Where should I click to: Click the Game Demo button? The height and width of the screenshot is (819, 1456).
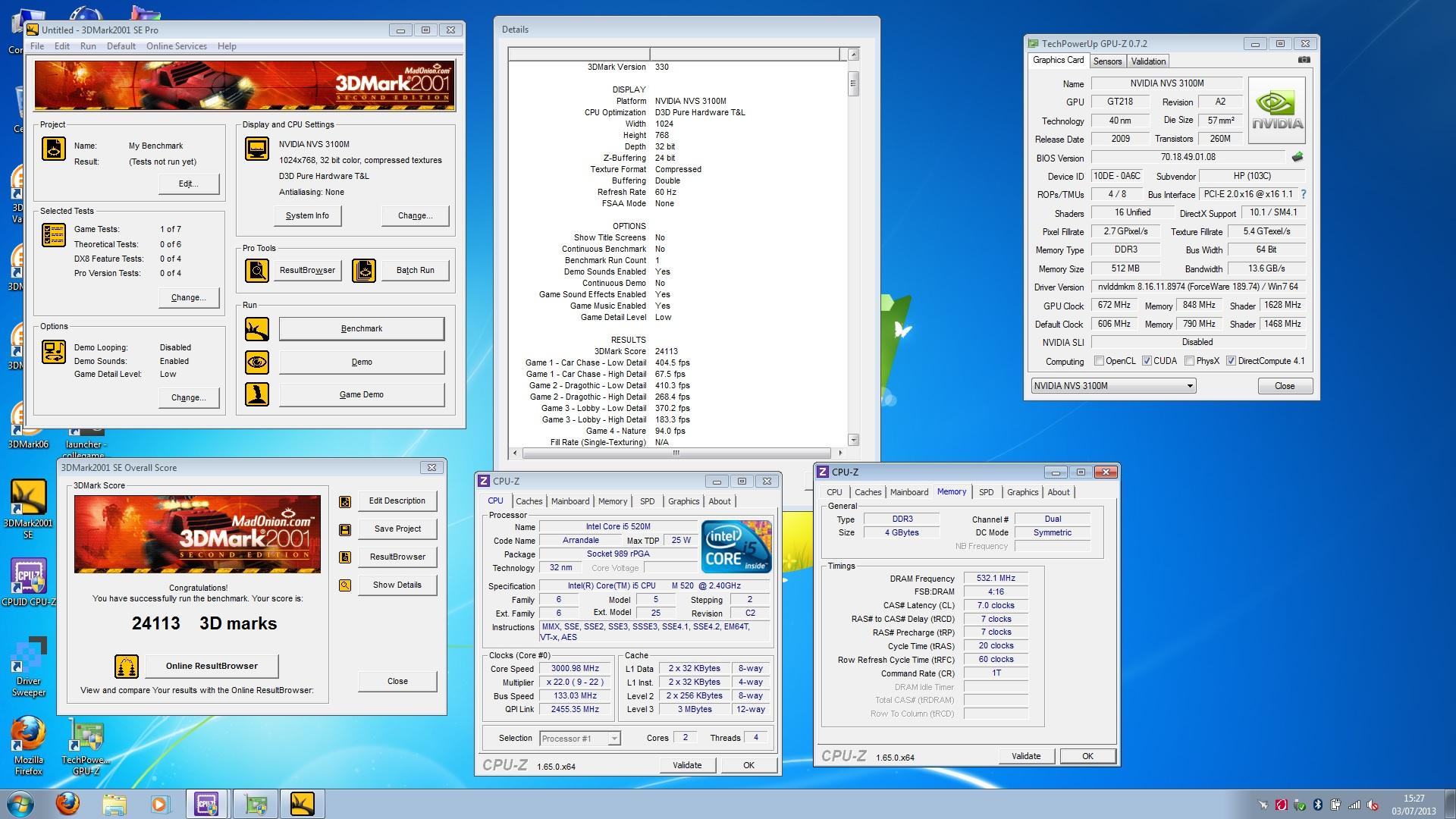tap(362, 395)
